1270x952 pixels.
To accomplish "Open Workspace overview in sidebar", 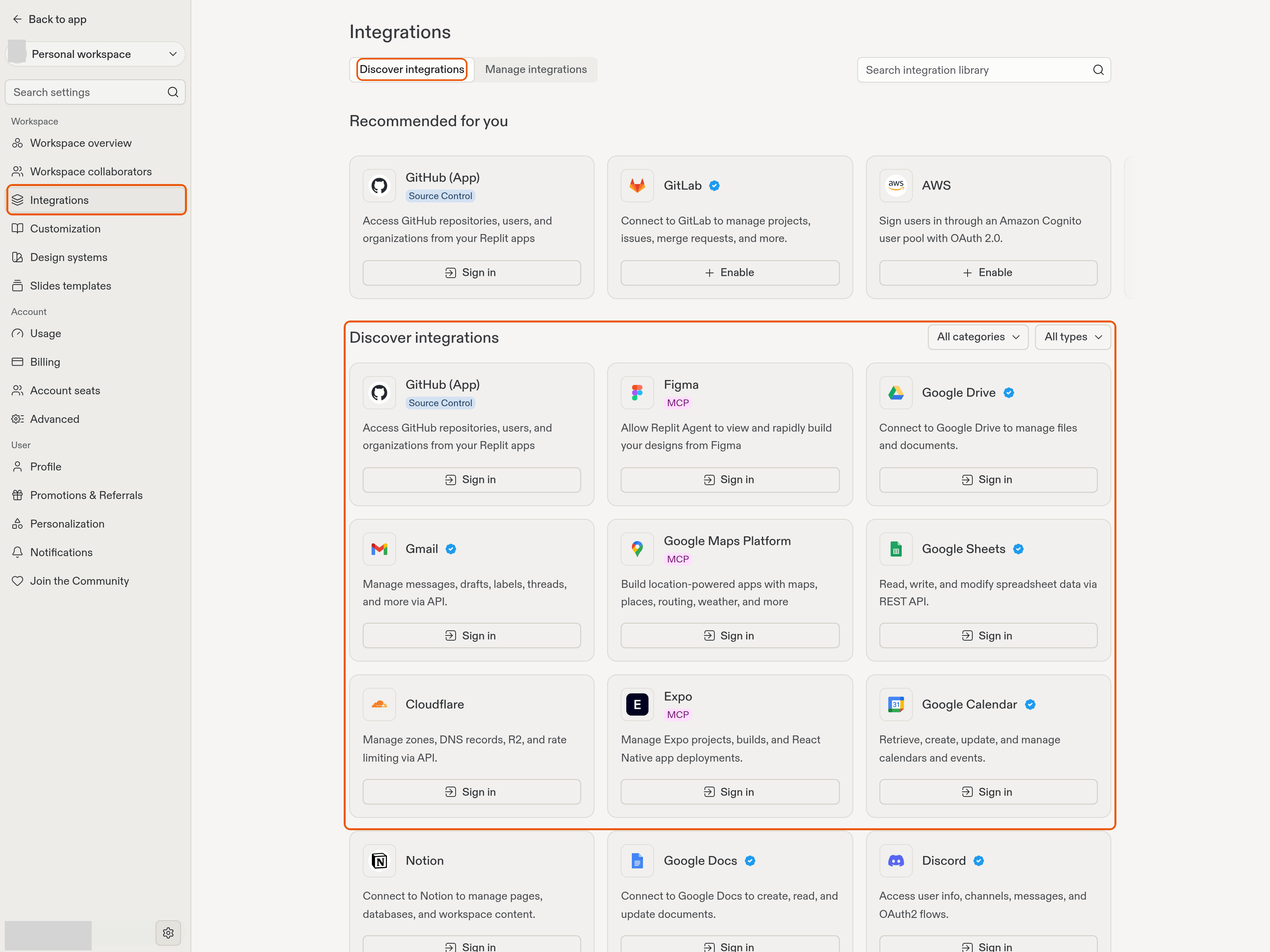I will coord(95,143).
